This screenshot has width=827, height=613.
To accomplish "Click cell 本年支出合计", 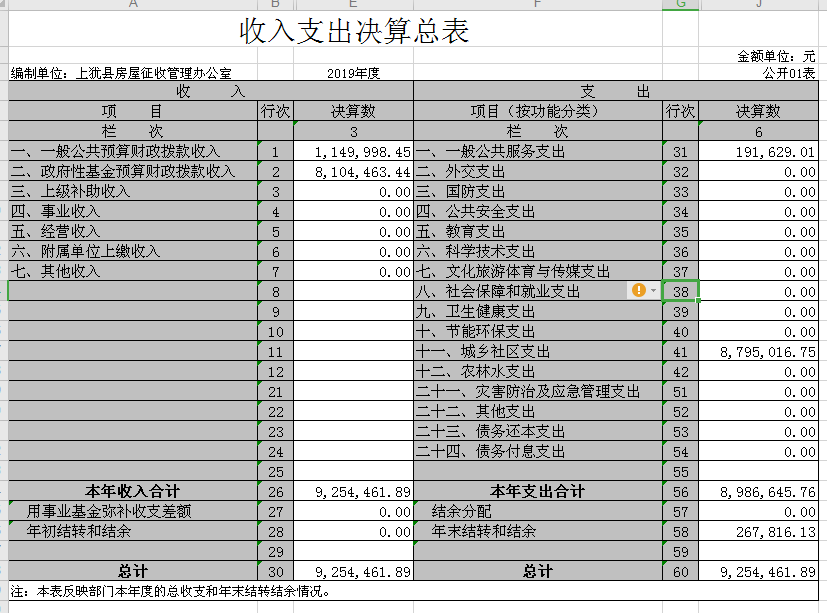I will (538, 491).
